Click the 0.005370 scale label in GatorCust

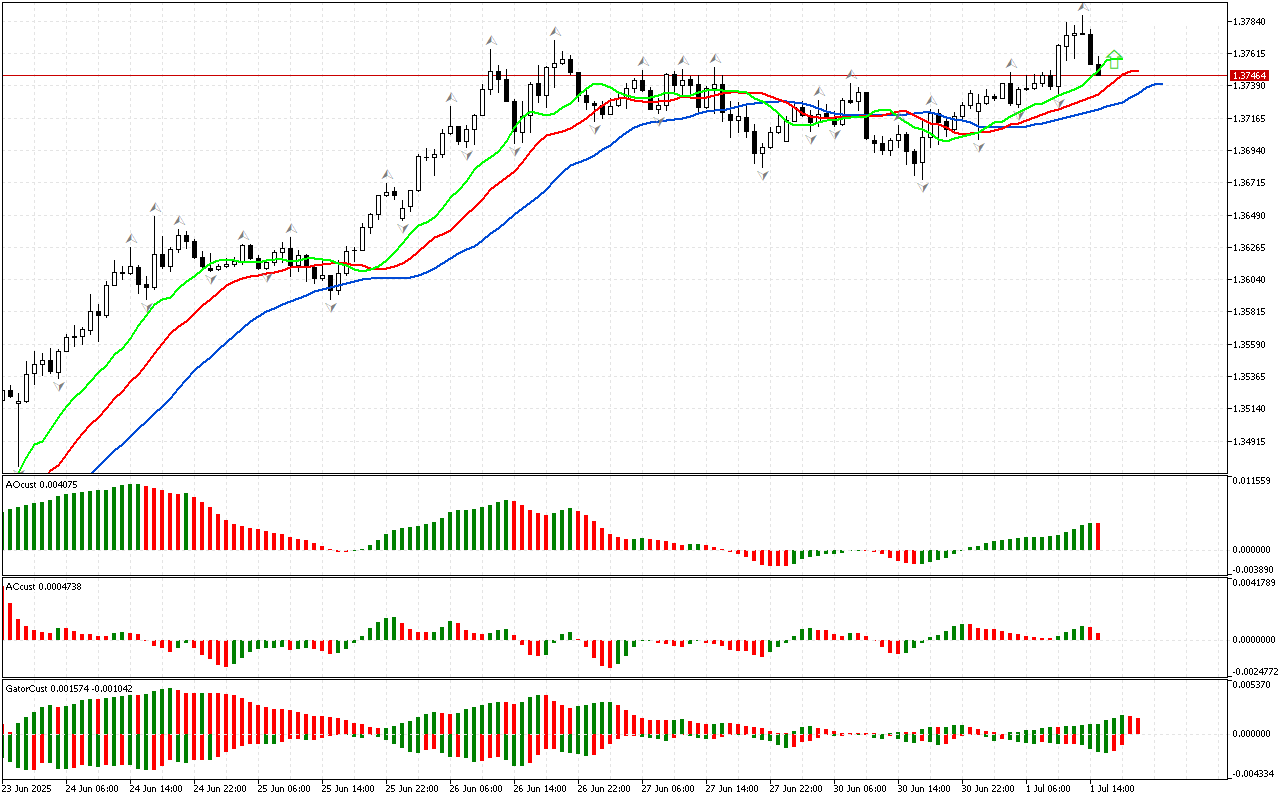tap(1250, 685)
